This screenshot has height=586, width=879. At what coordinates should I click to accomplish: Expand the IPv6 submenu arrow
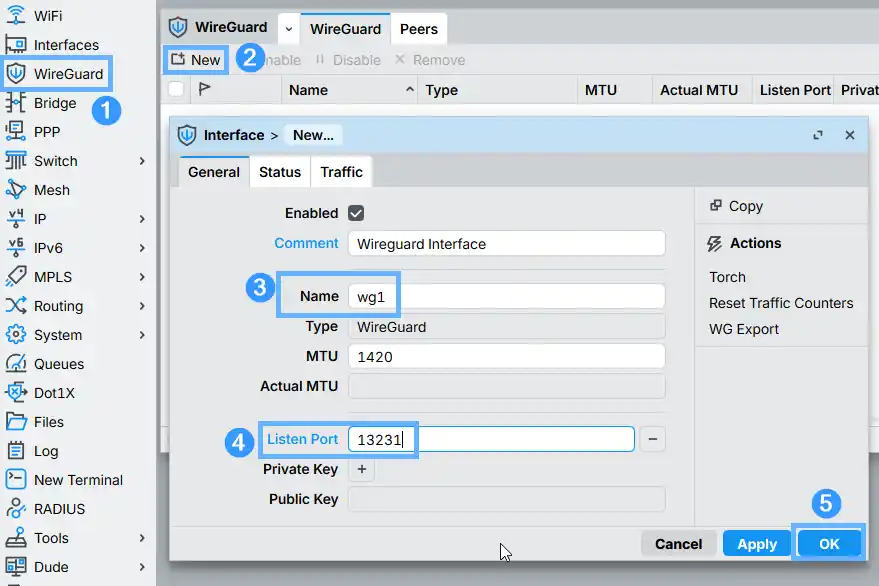[142, 248]
